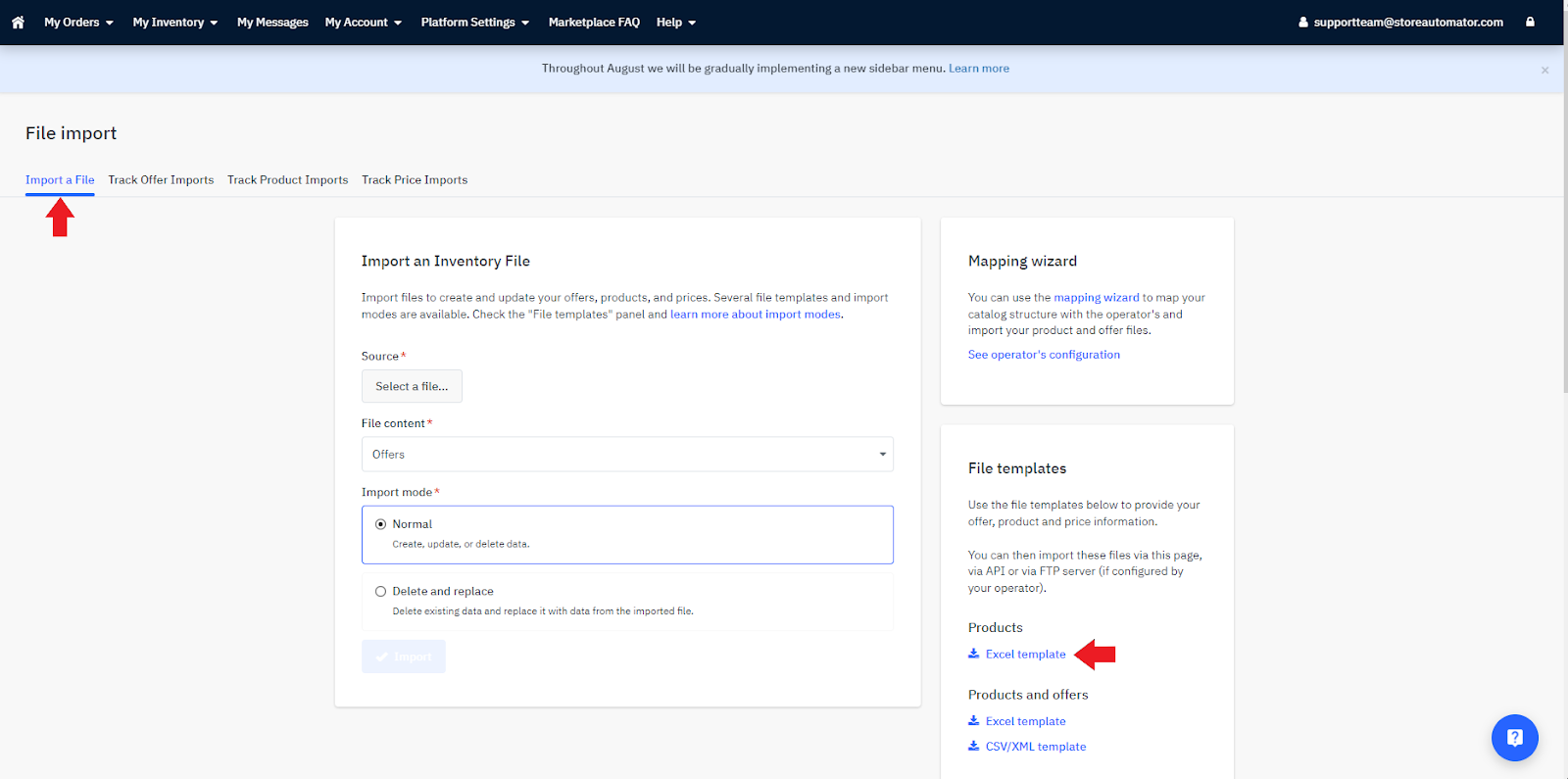Dismiss the sidebar announcement banner
Viewport: 1568px width, 779px height.
click(x=1544, y=70)
